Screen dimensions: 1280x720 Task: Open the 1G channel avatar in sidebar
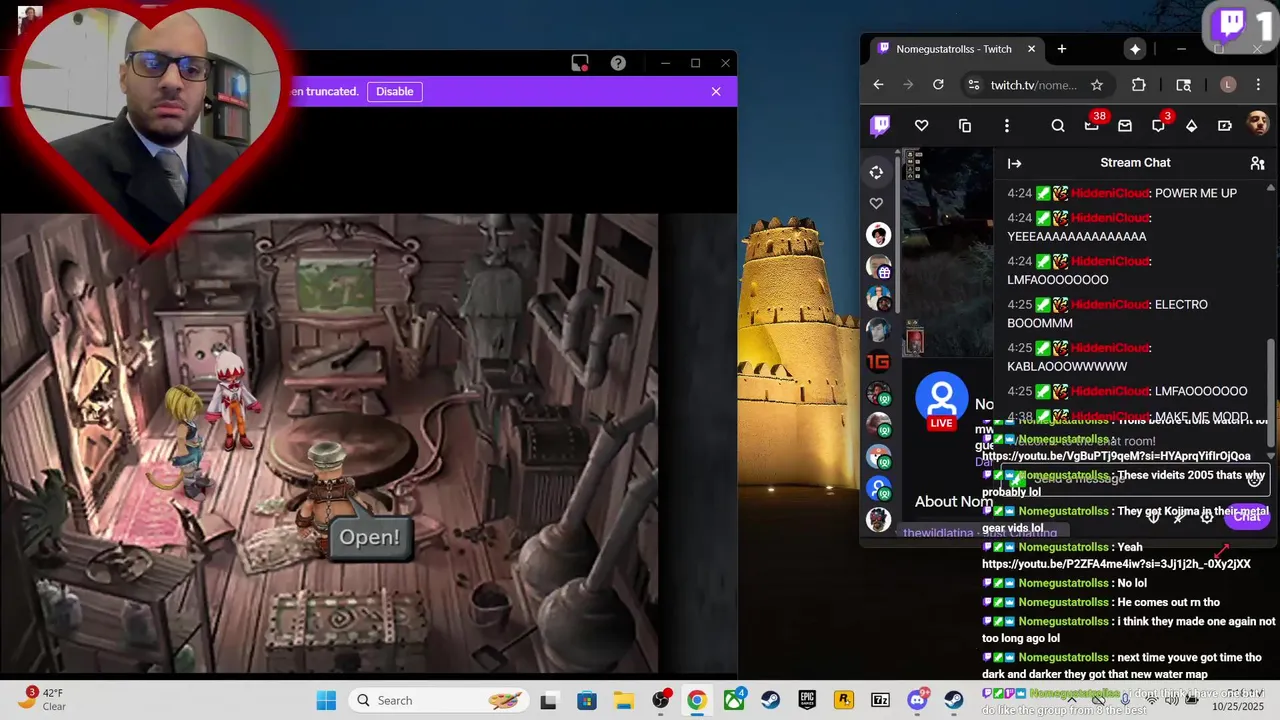[878, 362]
